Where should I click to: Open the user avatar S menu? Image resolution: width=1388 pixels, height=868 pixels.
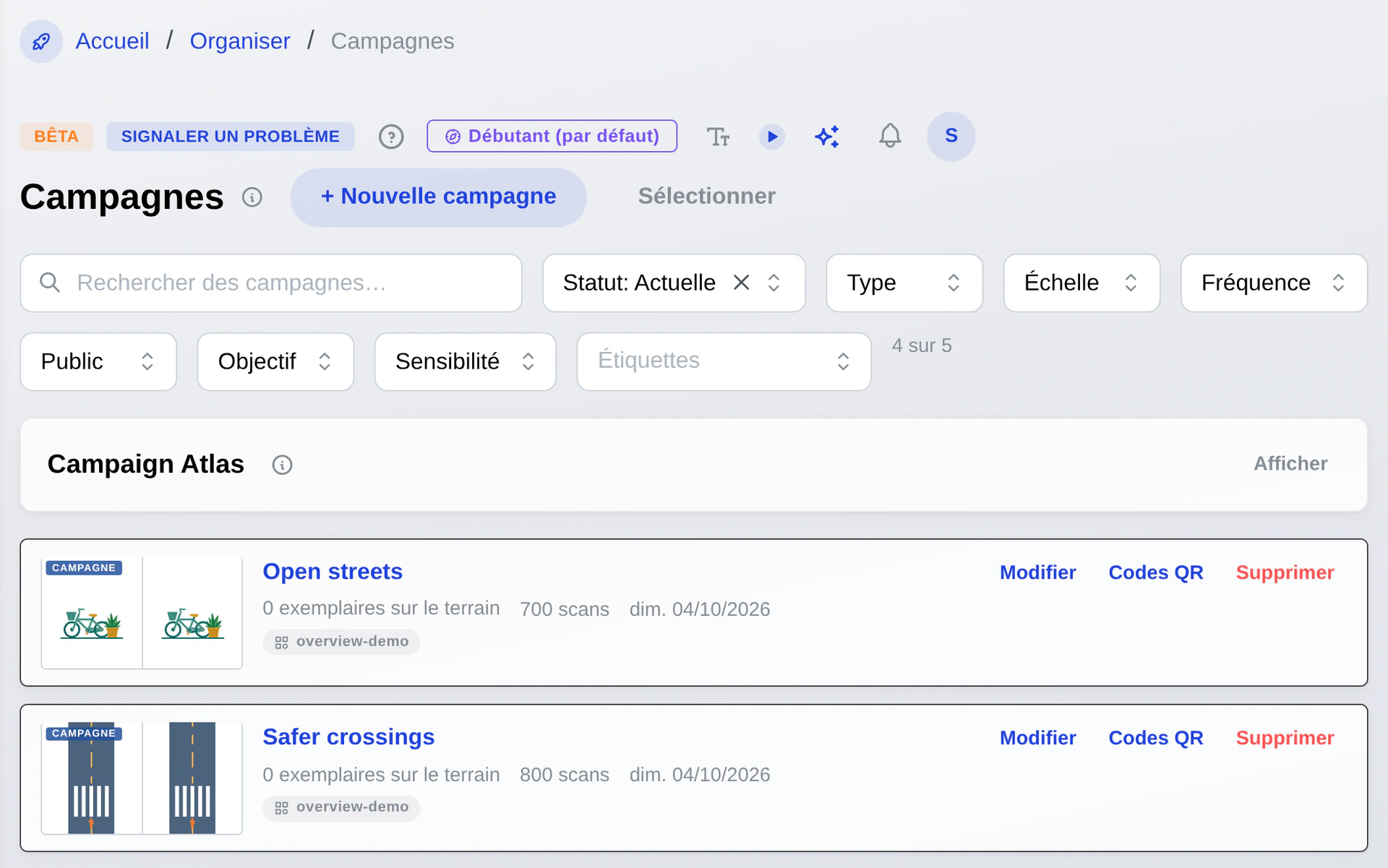[951, 136]
